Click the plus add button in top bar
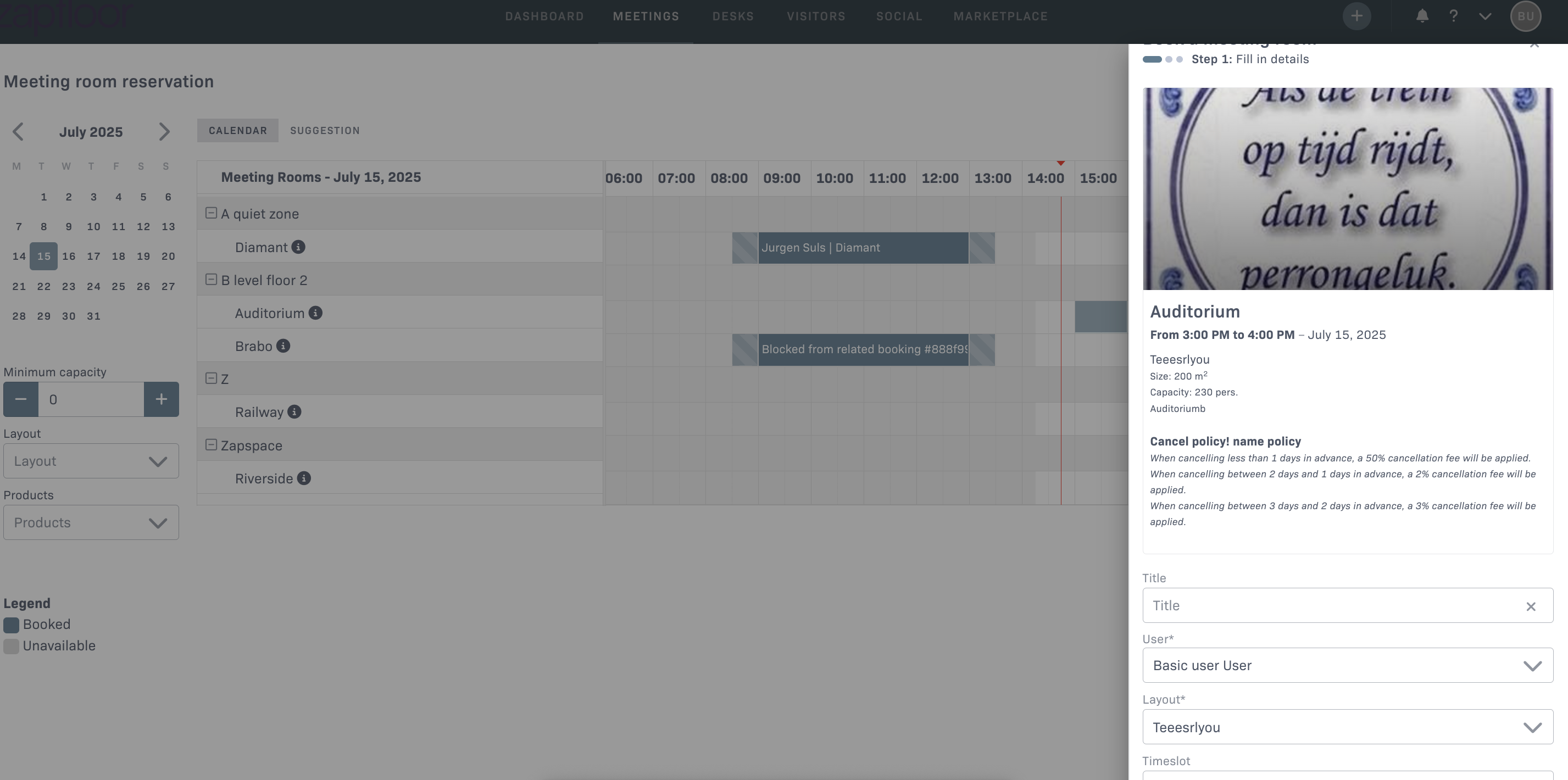 1356,16
